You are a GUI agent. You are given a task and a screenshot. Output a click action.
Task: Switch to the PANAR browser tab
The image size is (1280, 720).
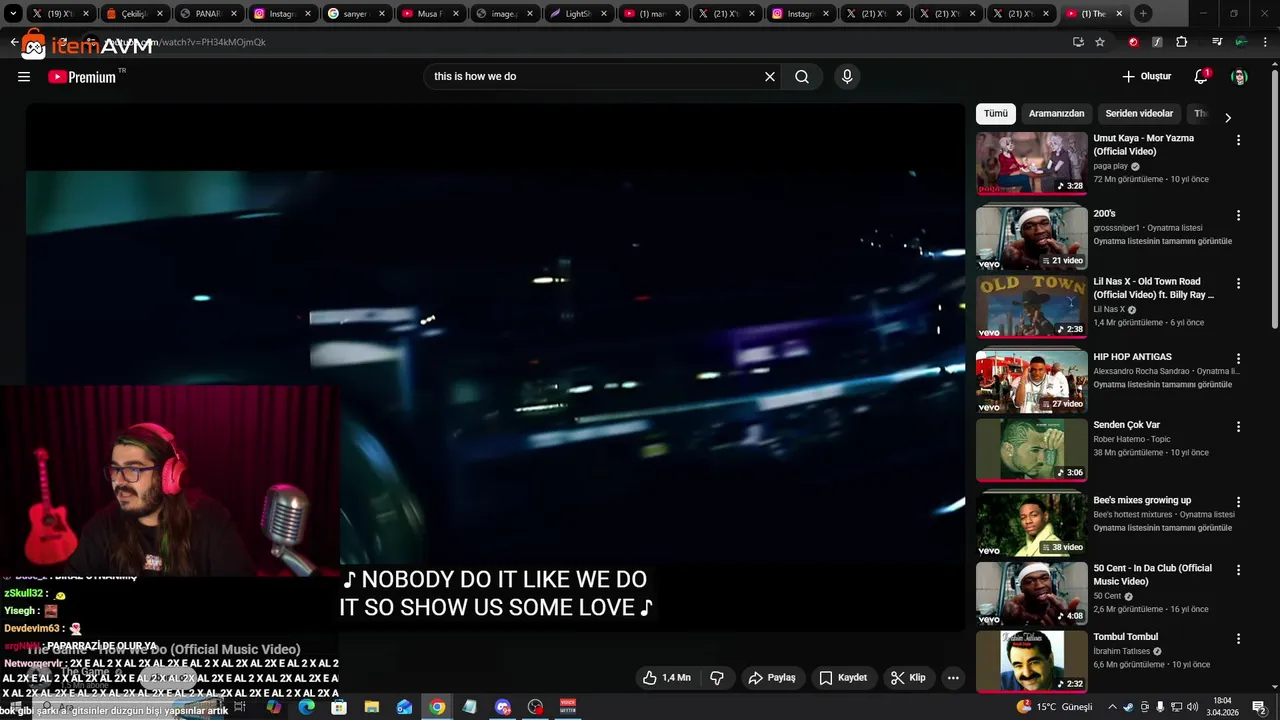click(208, 14)
